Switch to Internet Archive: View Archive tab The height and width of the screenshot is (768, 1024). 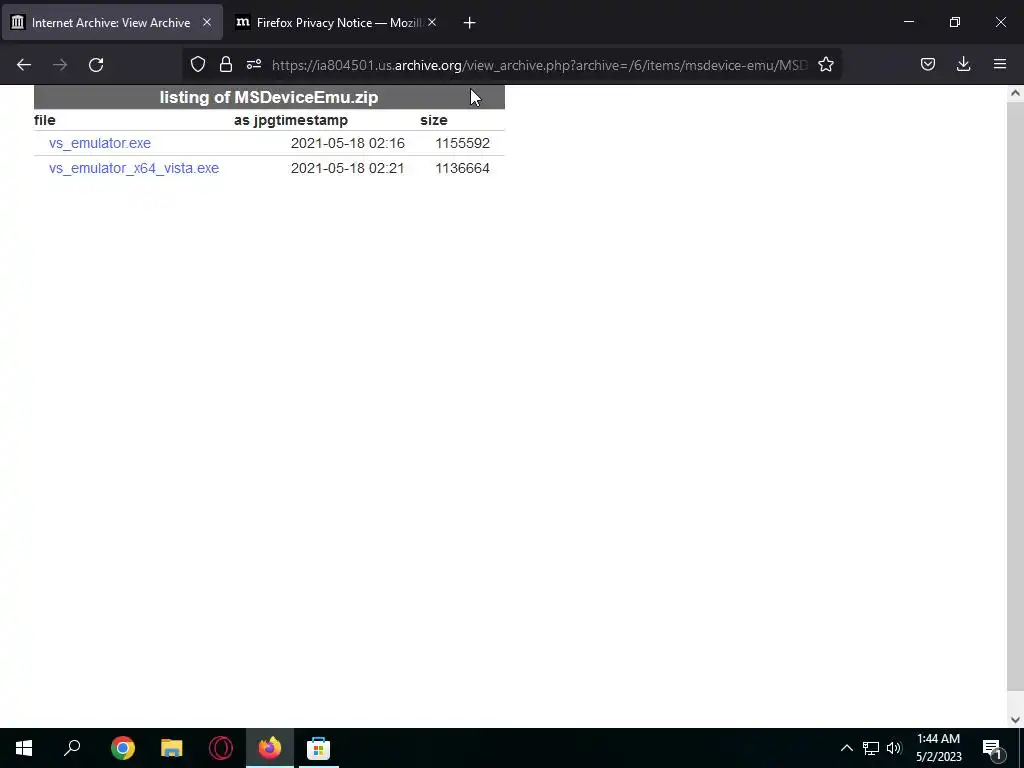tap(112, 22)
